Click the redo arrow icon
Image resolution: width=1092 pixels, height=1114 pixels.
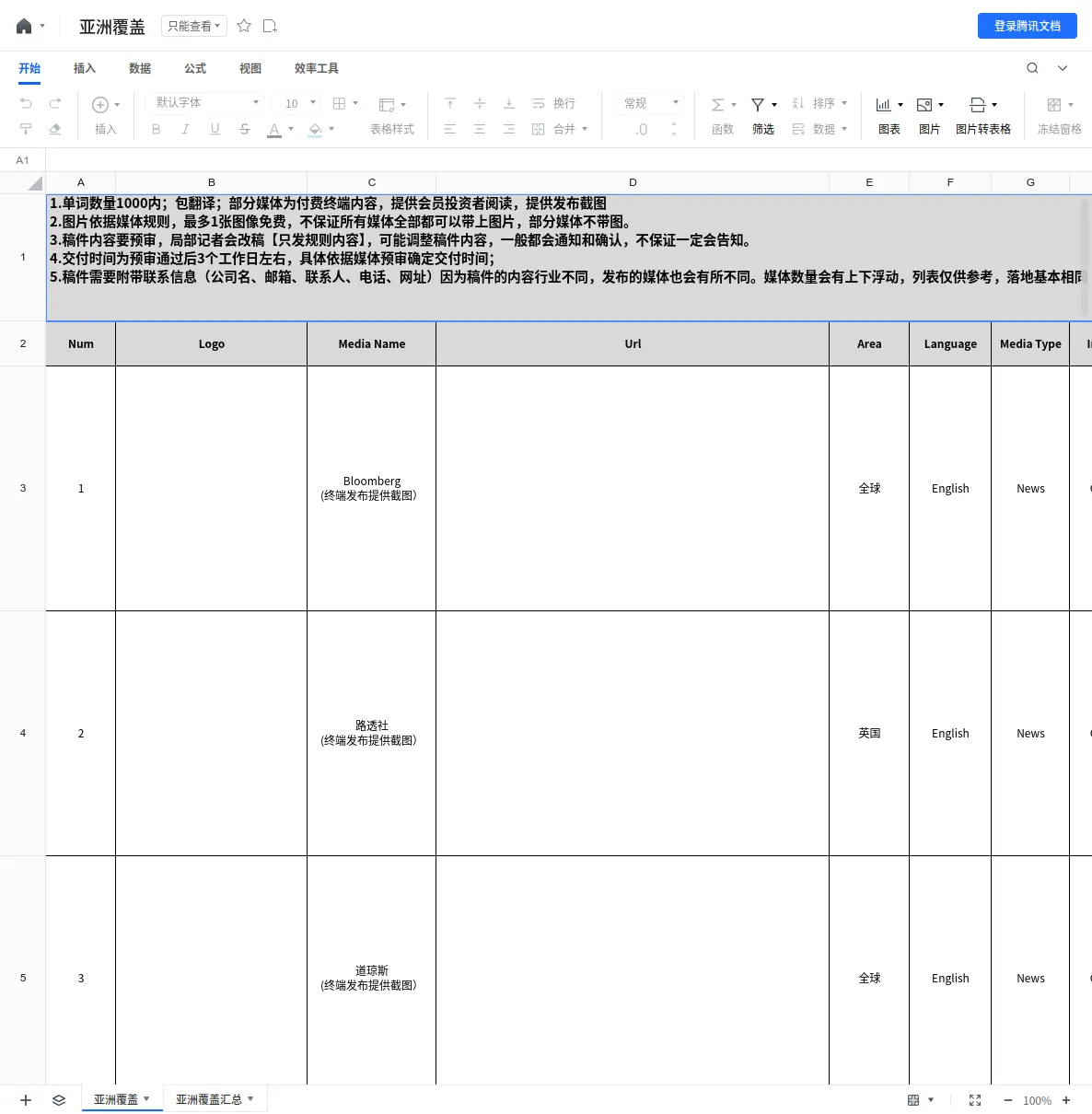point(55,103)
